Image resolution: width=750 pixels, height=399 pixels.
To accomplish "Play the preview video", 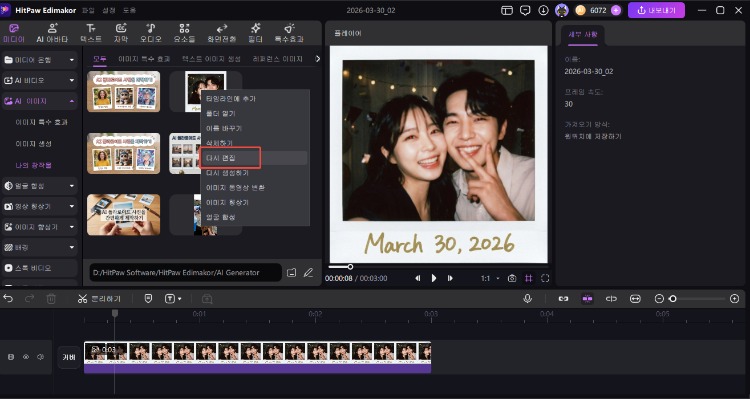I will click(434, 278).
